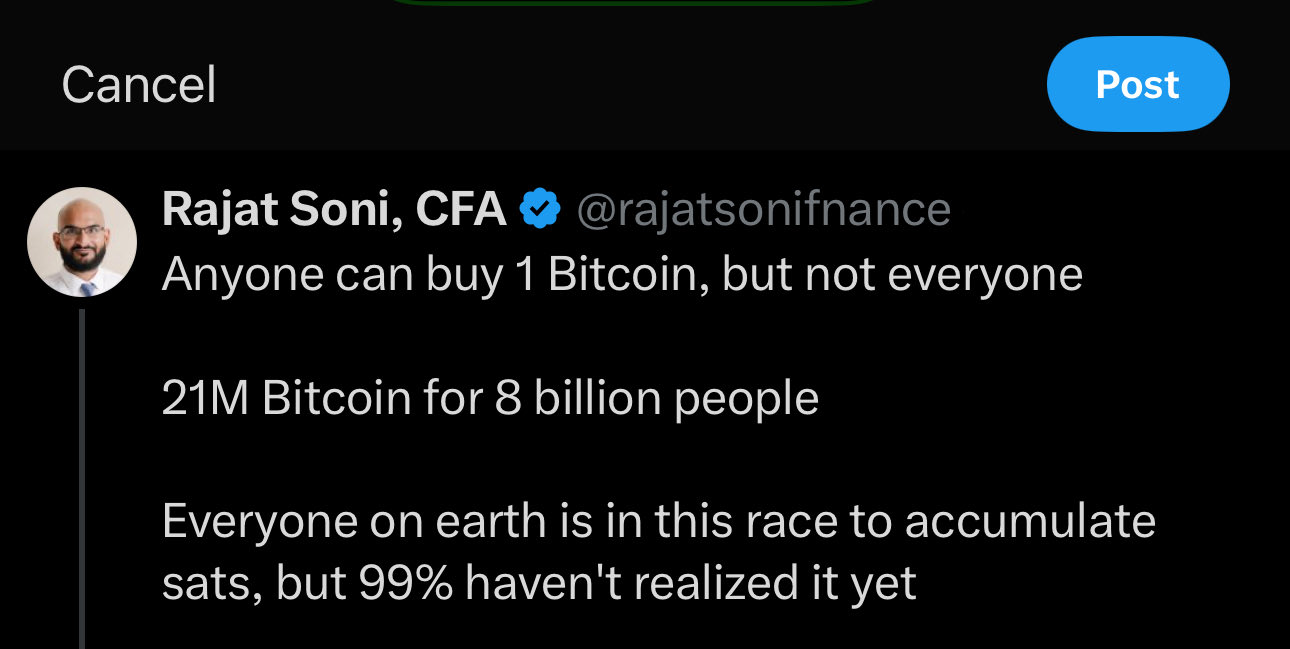
Task: Click the display name Rajat Soni
Action: pyautogui.click(x=280, y=210)
